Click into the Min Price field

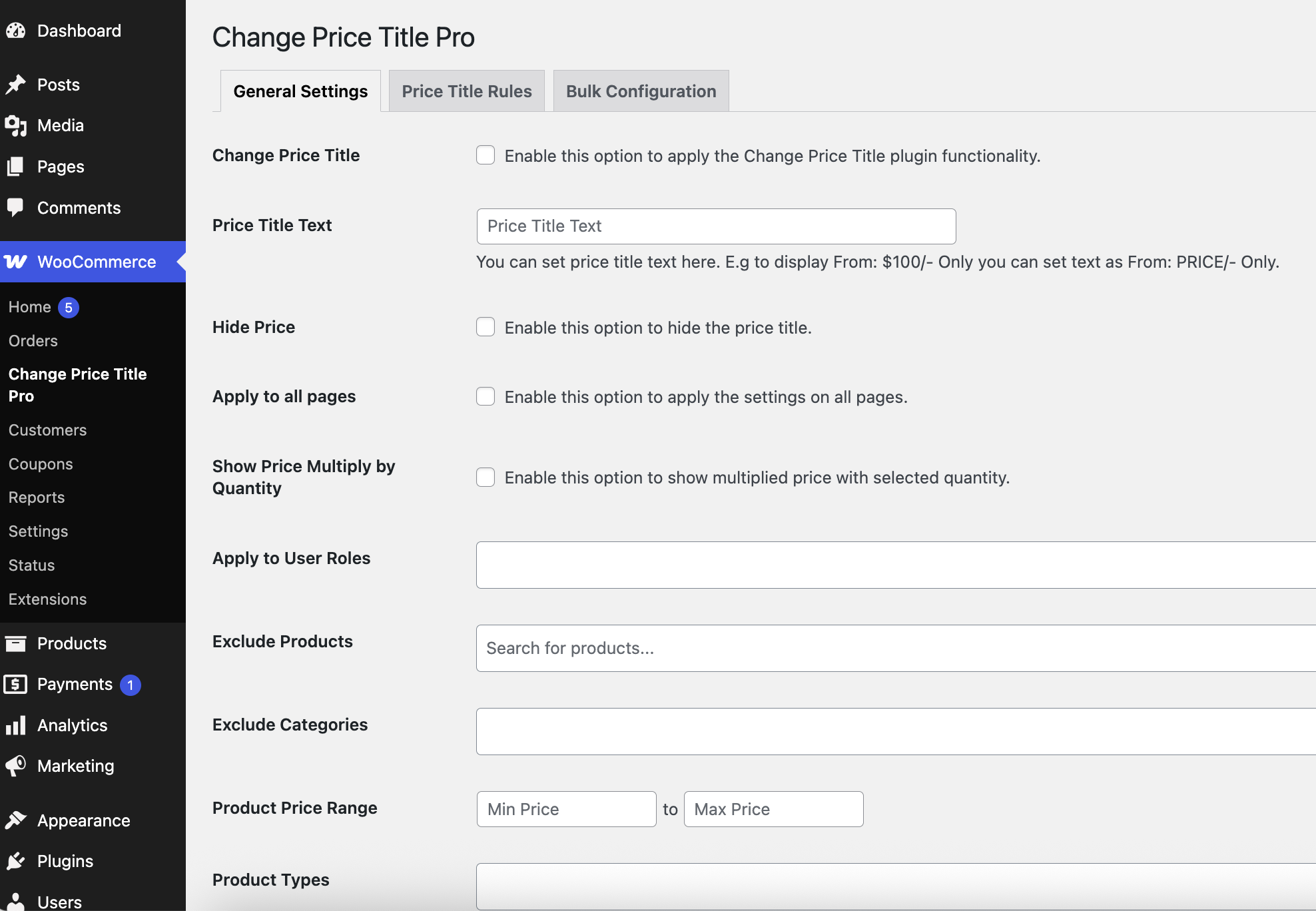tap(566, 809)
